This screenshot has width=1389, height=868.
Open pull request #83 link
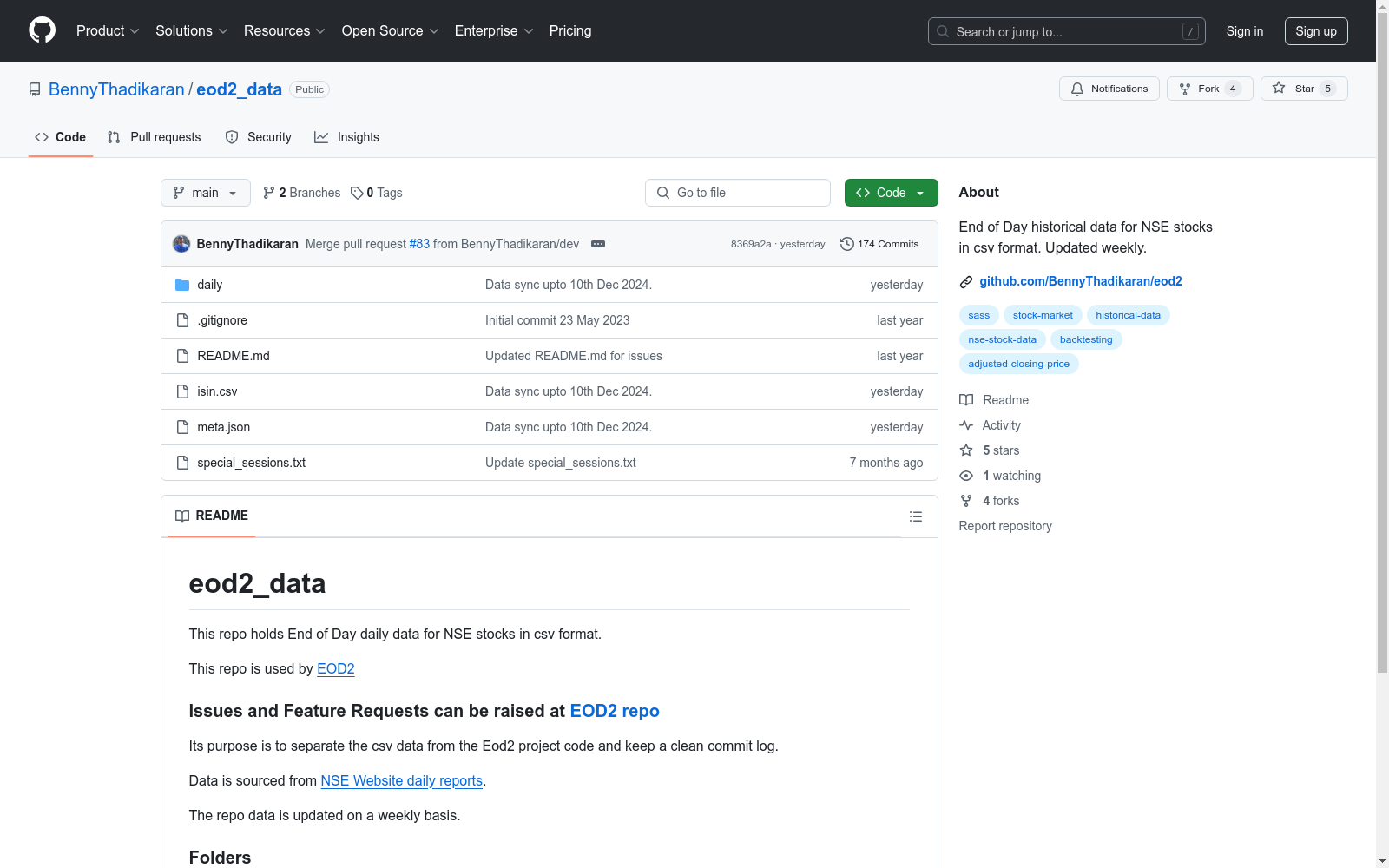point(419,244)
